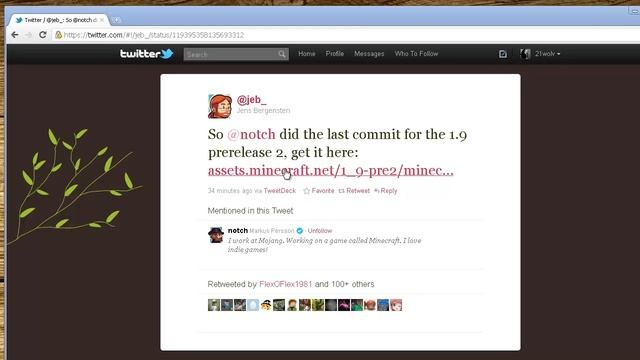Click the 34 minutes ago timestamp
Image resolution: width=640 pixels, height=360 pixels.
pyautogui.click(x=230, y=191)
